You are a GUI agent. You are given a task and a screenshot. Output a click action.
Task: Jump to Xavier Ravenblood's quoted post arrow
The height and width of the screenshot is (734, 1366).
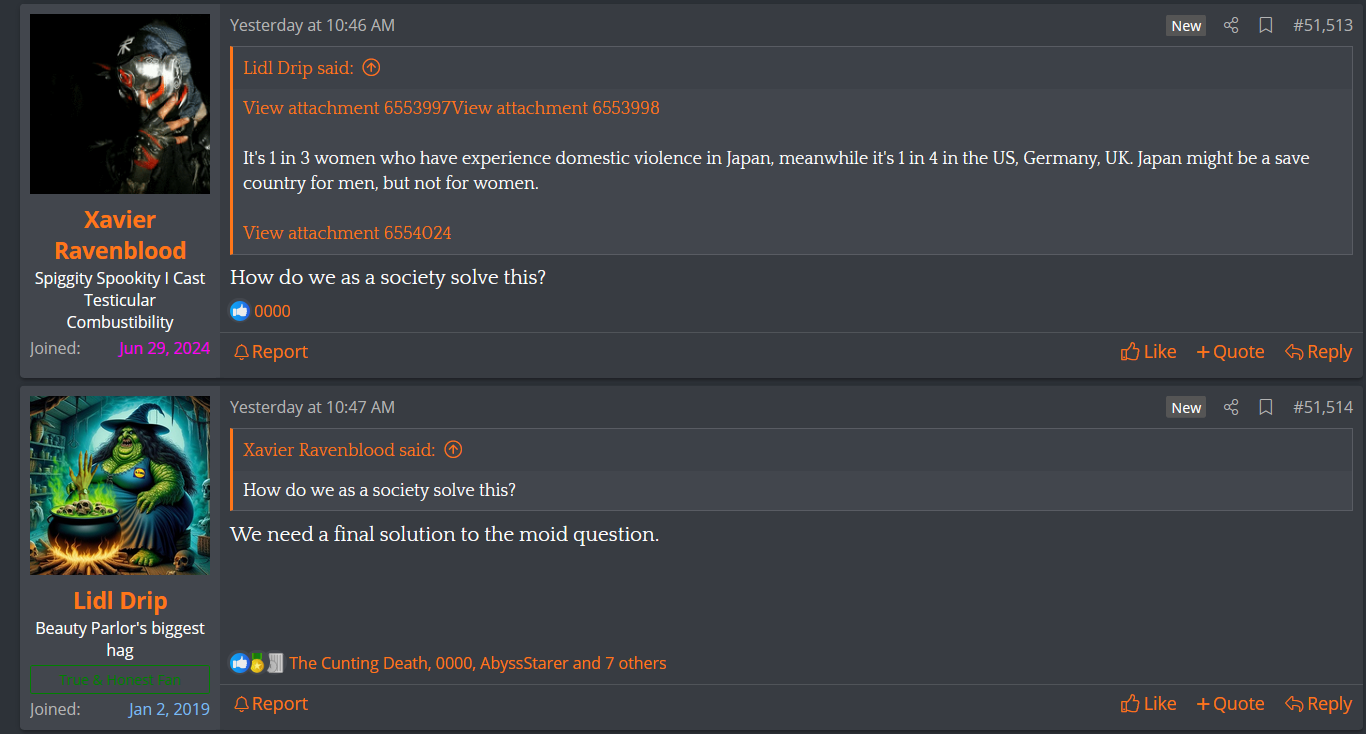tap(453, 450)
